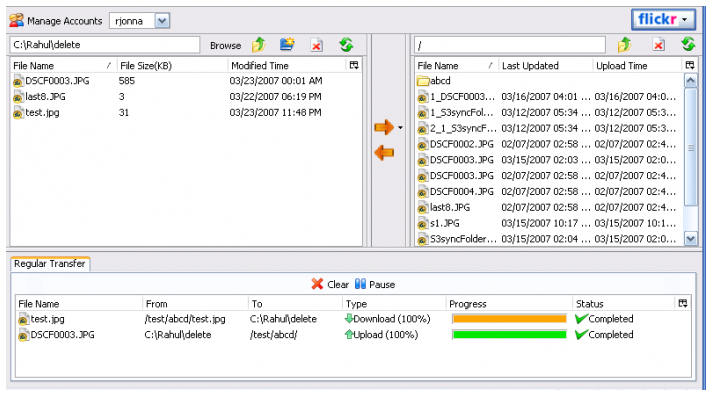
Task: Select remote file 1_DSCF0003...
Action: [x=549, y=97]
